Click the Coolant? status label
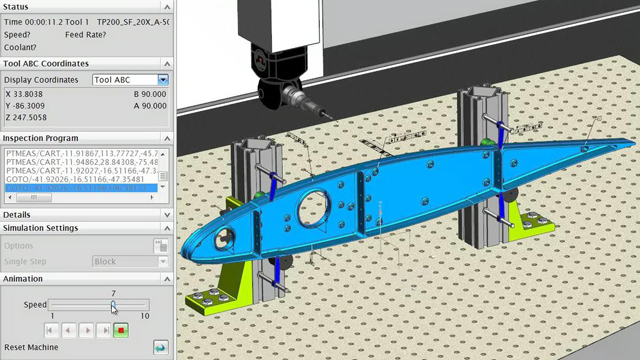Image resolution: width=640 pixels, height=360 pixels. 20,47
